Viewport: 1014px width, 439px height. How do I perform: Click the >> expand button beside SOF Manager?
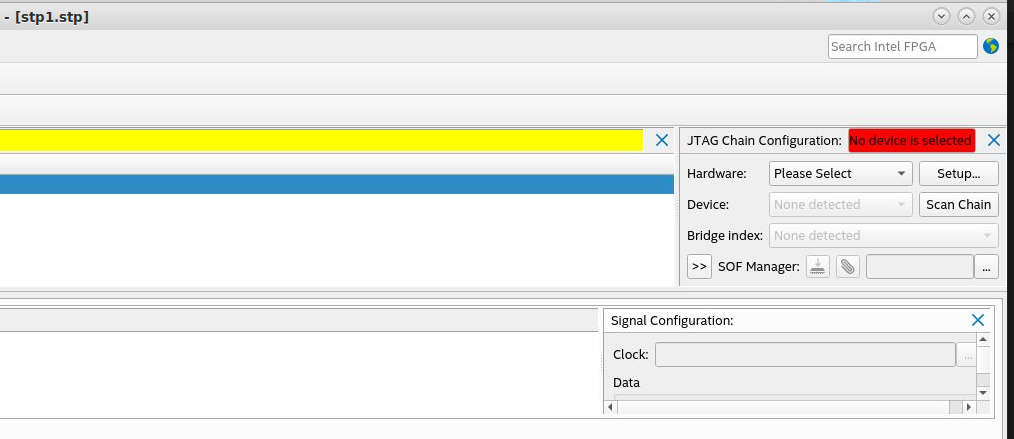pyautogui.click(x=699, y=267)
